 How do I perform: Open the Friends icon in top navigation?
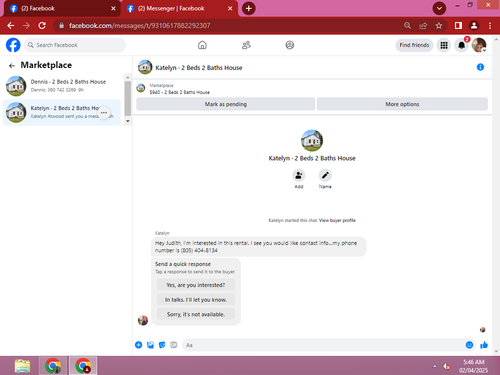[x=246, y=45]
